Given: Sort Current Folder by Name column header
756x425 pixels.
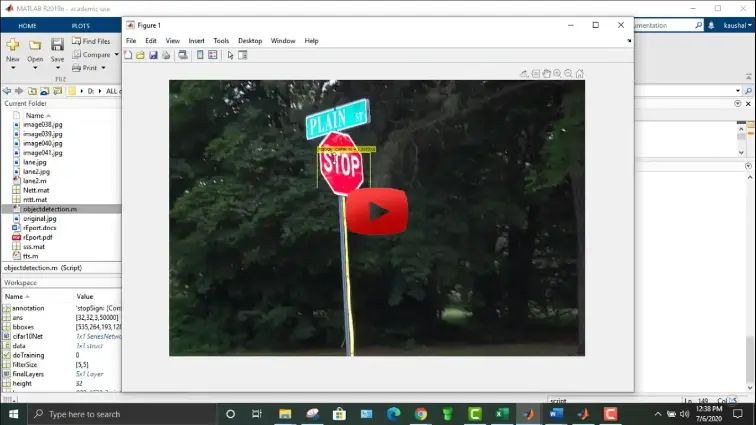Looking at the screenshot, I should click(35, 116).
